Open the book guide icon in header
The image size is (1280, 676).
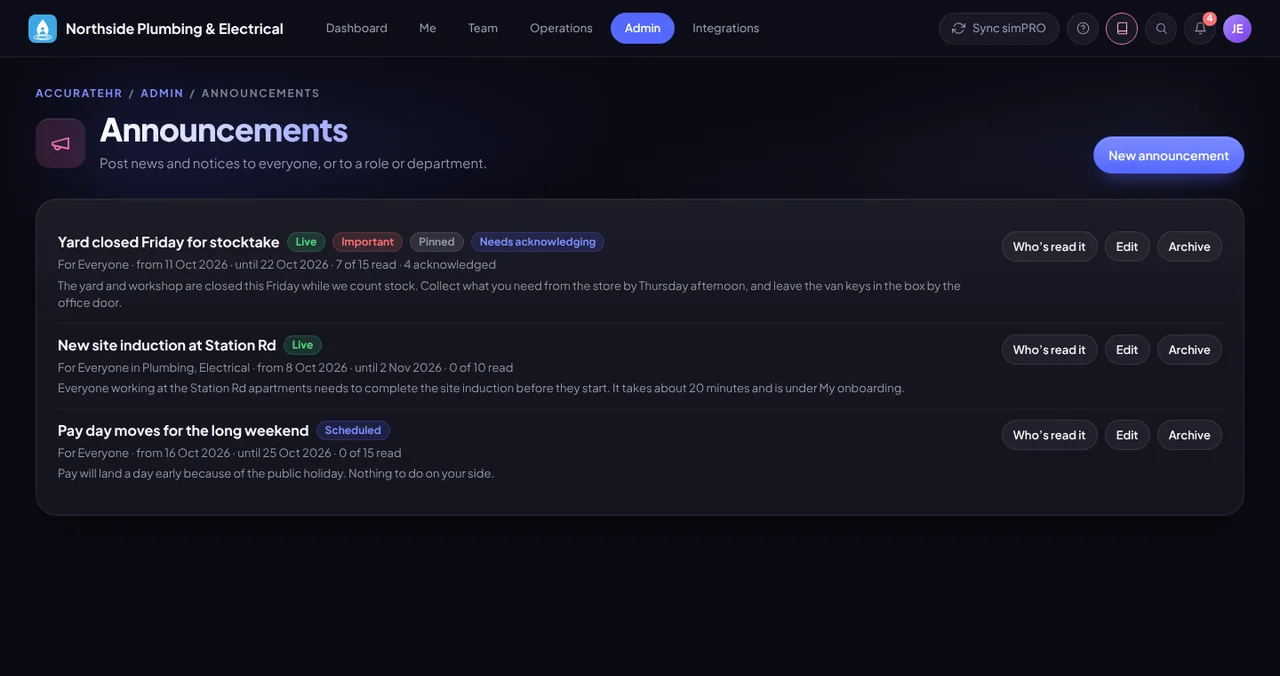point(1122,29)
